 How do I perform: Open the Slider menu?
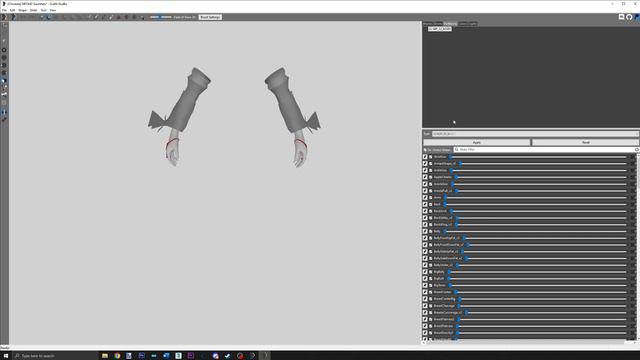point(33,10)
